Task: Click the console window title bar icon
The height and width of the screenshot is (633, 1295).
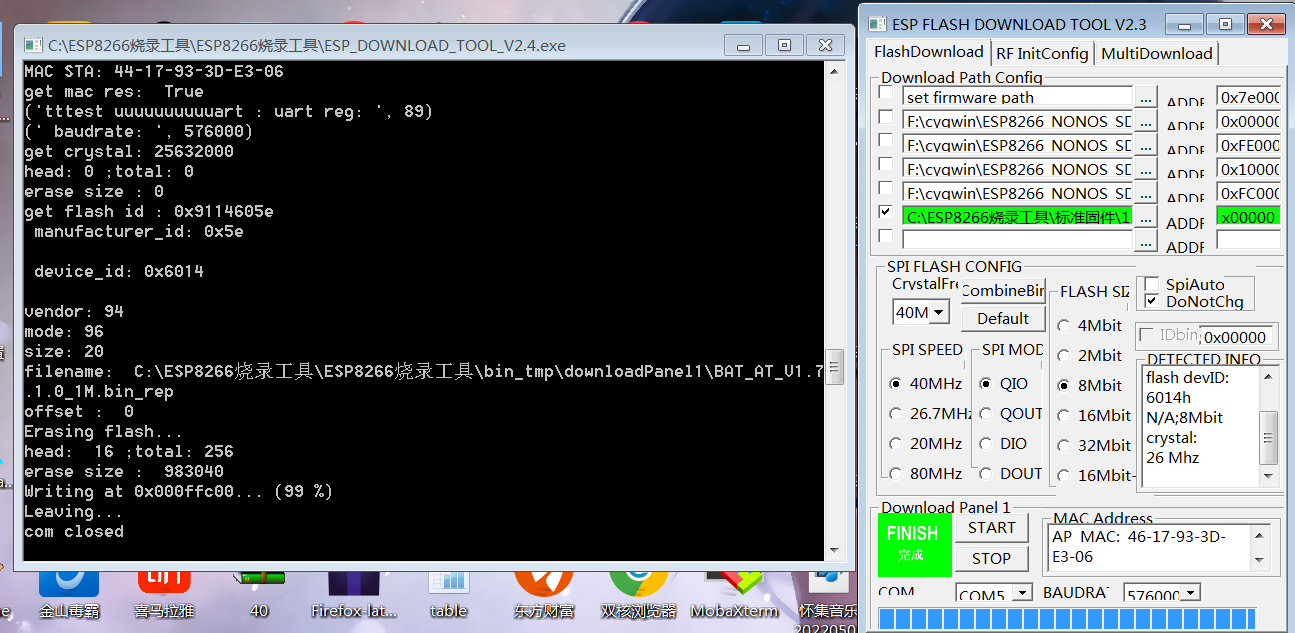Action: click(33, 45)
